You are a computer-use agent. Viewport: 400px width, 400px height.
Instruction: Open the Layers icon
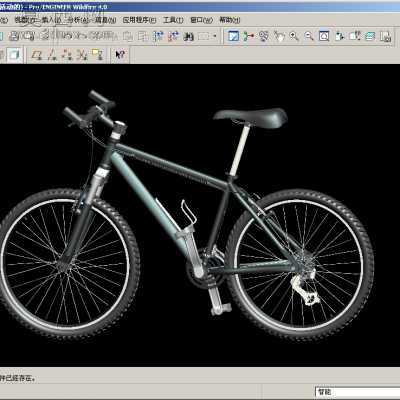click(x=370, y=36)
